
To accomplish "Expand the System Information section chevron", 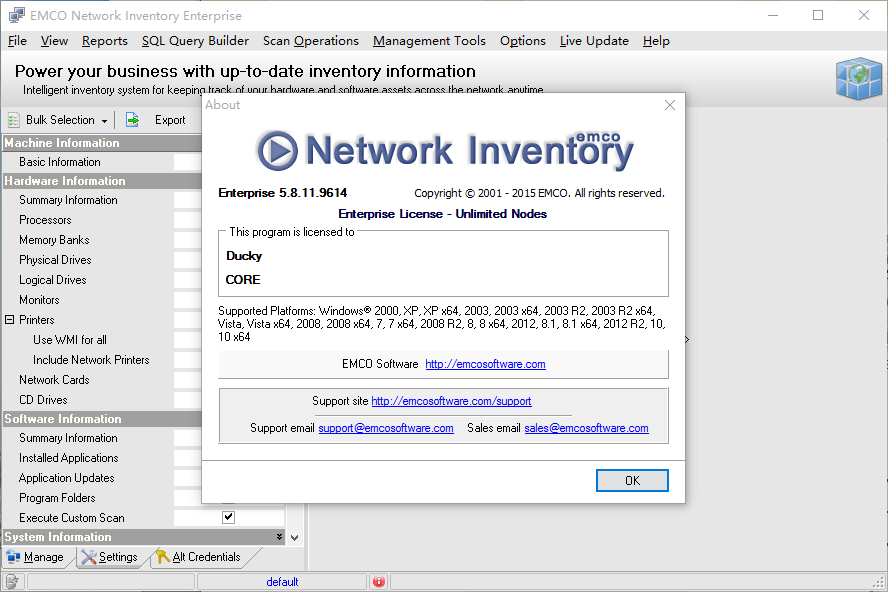I will [279, 537].
